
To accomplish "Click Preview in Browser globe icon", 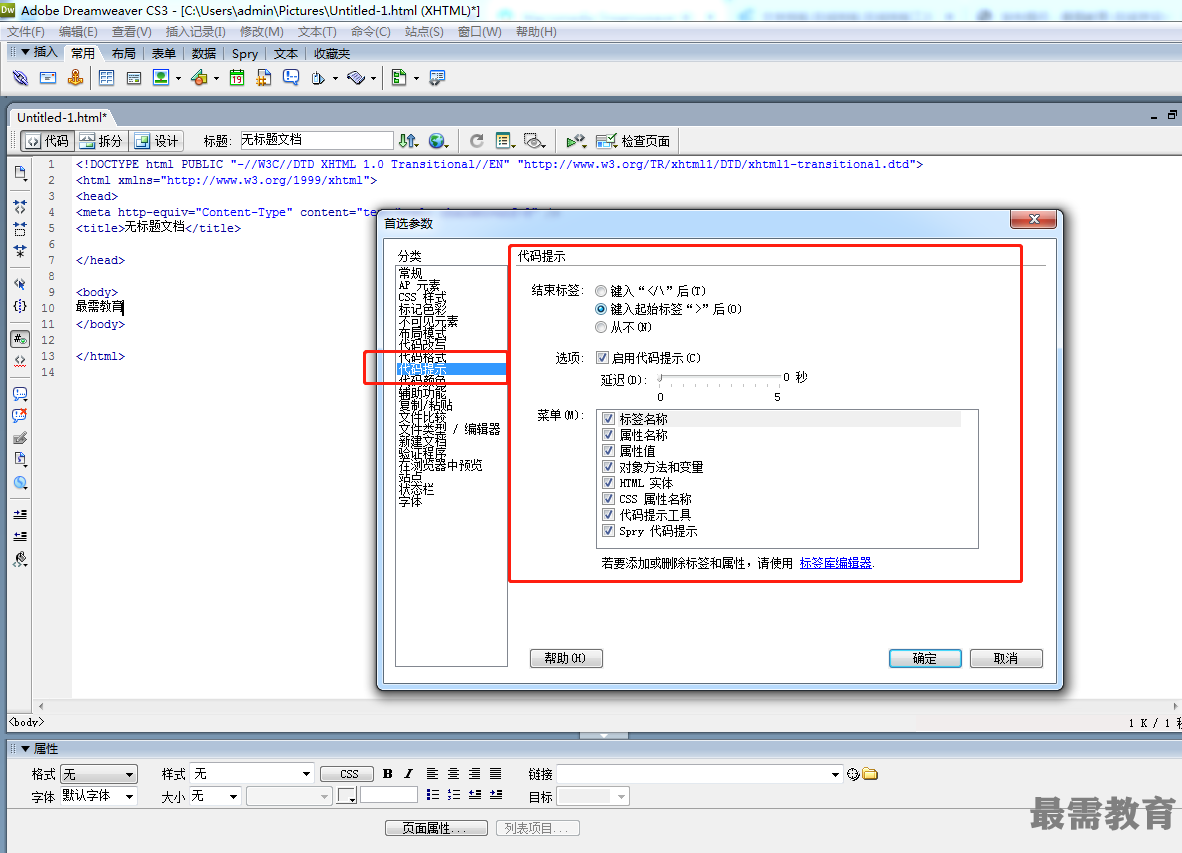I will coord(437,140).
